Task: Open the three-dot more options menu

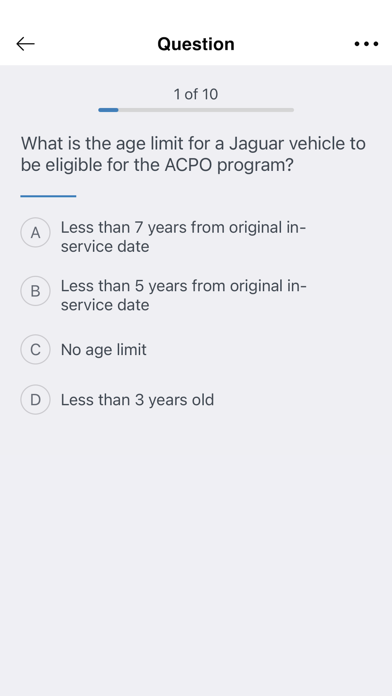Action: click(x=366, y=44)
